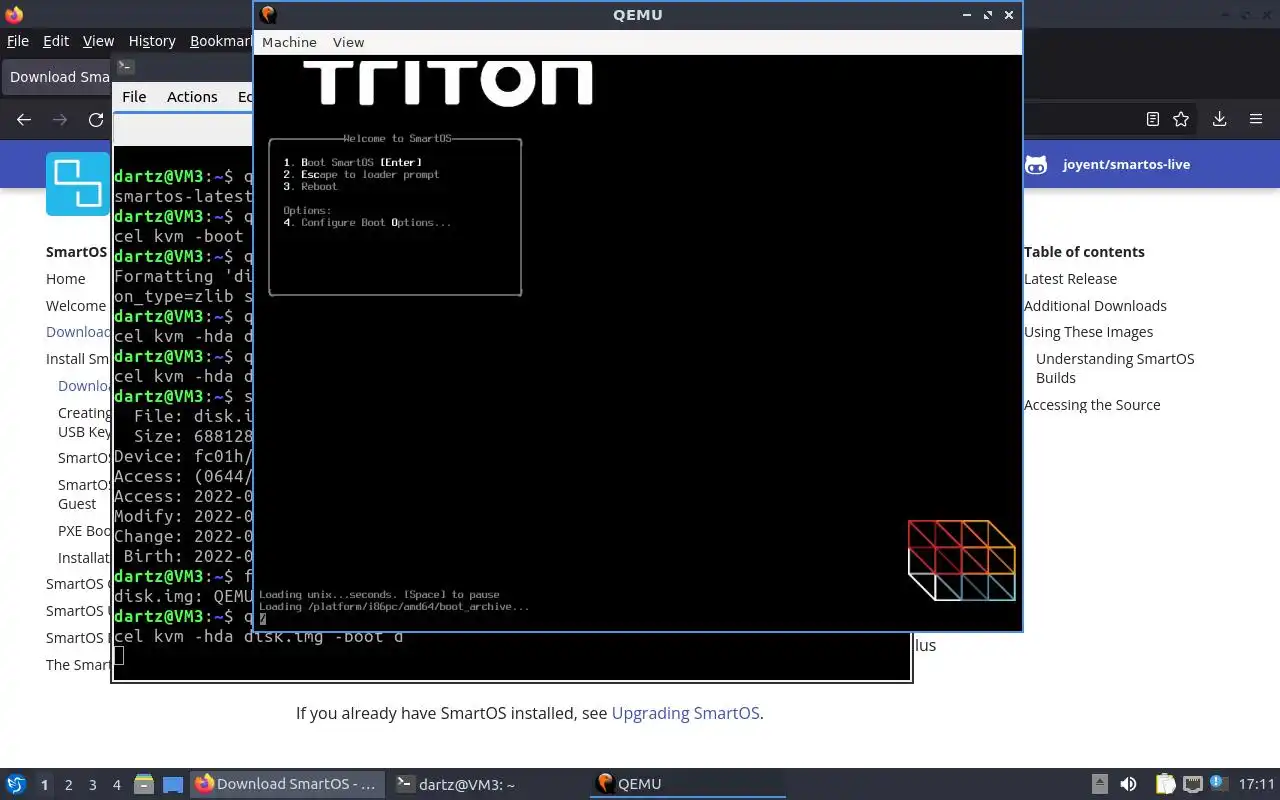
Task: Open the terminal window's Actions menu
Action: [192, 97]
